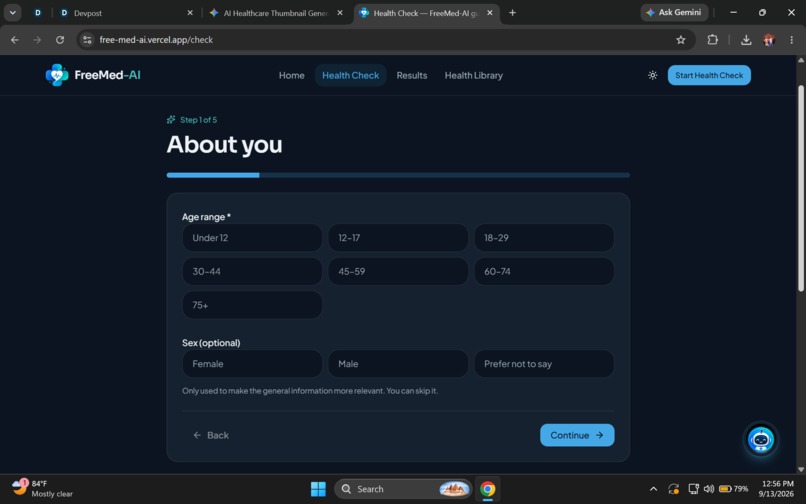Open the clock and date in taskbar

777,489
